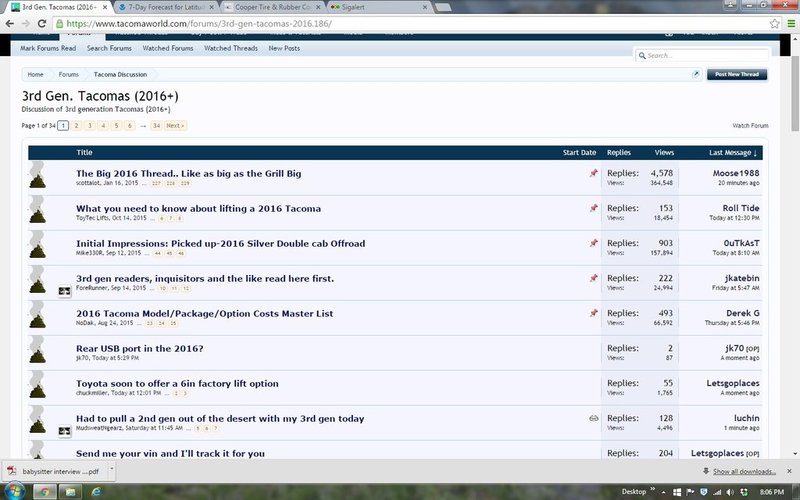Viewport: 800px width, 500px height.
Task: Click the Watch Forum link
Action: click(x=750, y=126)
